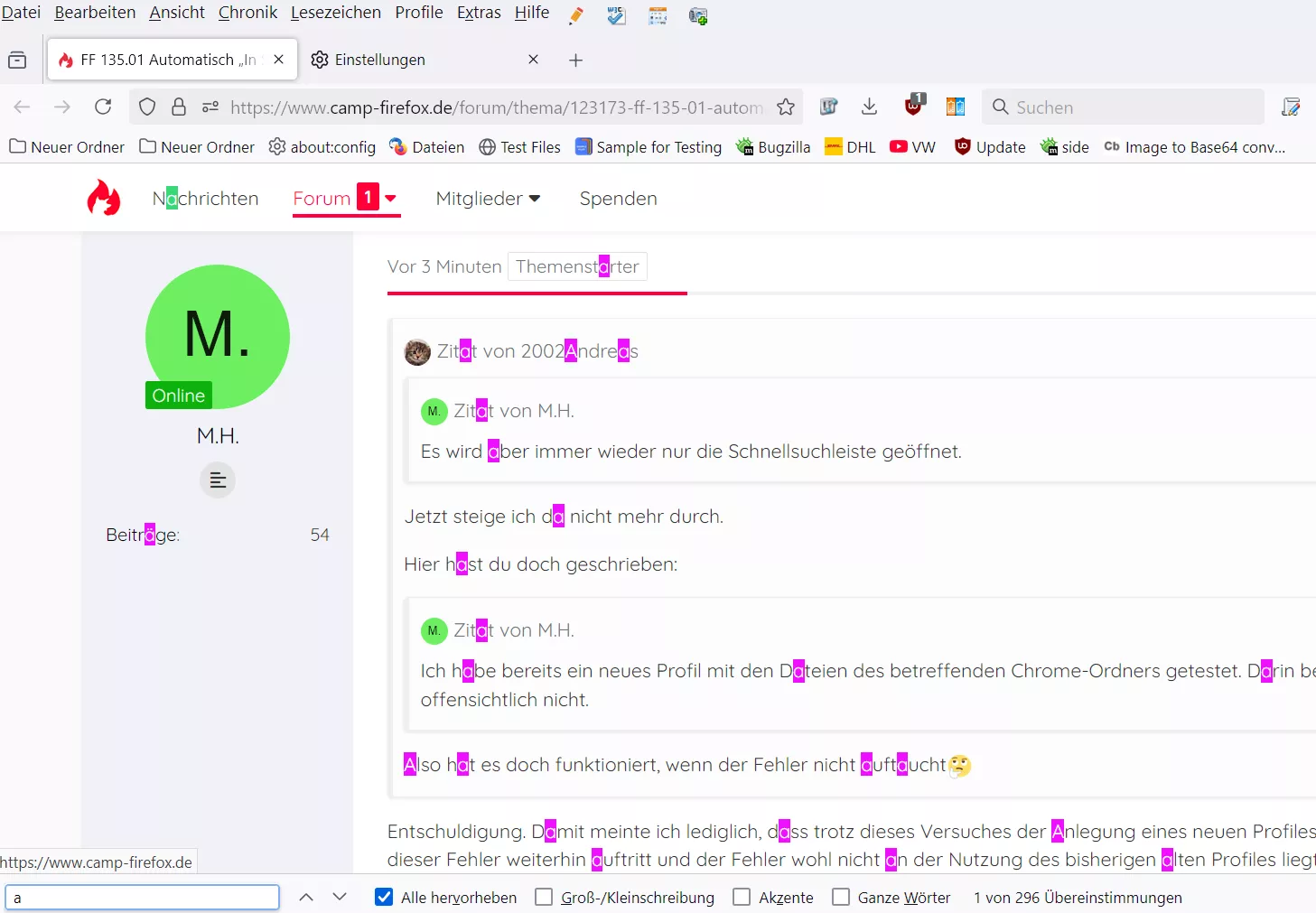Close the FF 135.01 Automatisch tab
The height and width of the screenshot is (913, 1316).
(278, 60)
